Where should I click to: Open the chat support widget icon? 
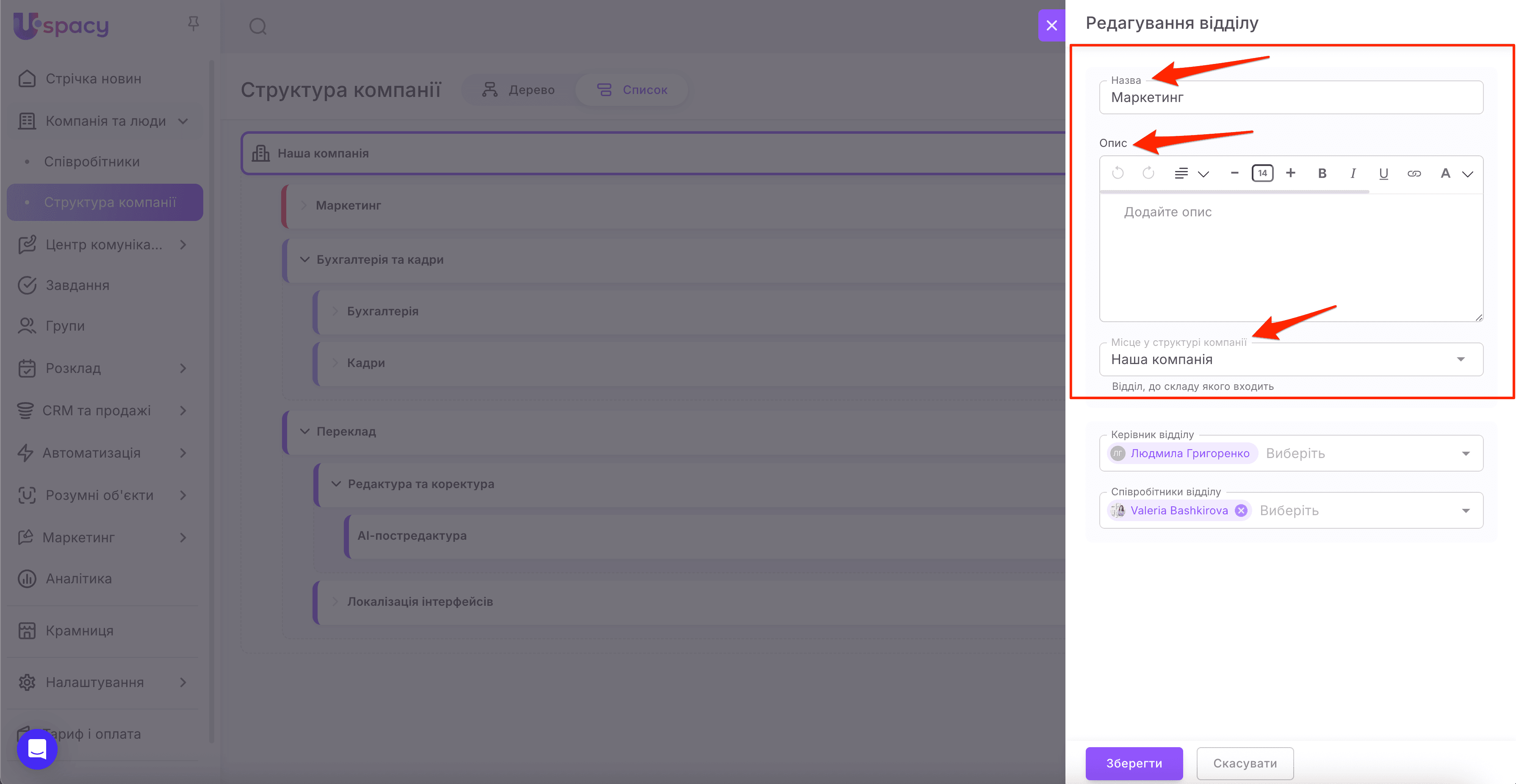tap(37, 749)
